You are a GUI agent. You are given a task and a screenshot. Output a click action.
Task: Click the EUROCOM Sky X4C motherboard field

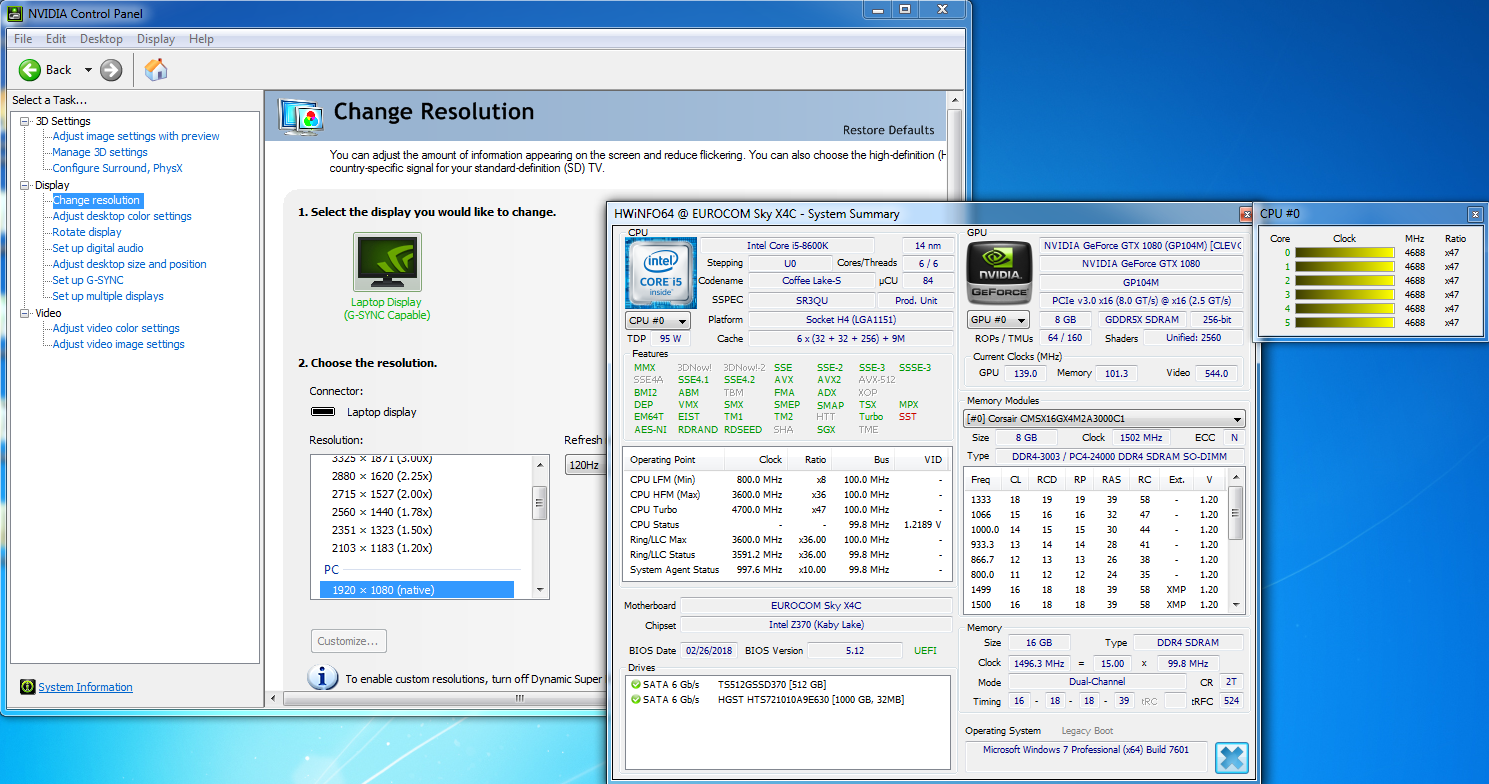[x=816, y=605]
